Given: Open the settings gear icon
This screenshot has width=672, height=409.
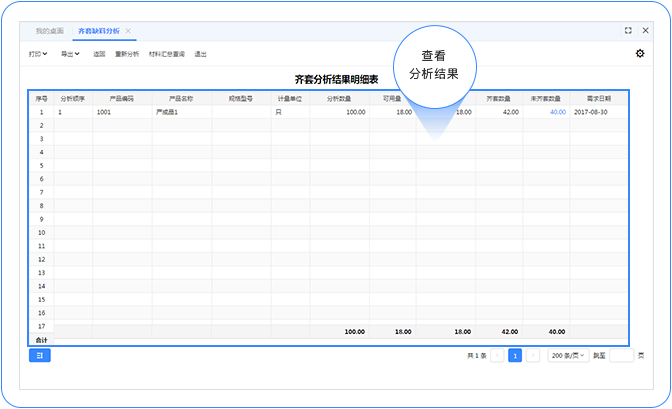Looking at the screenshot, I should [x=640, y=54].
